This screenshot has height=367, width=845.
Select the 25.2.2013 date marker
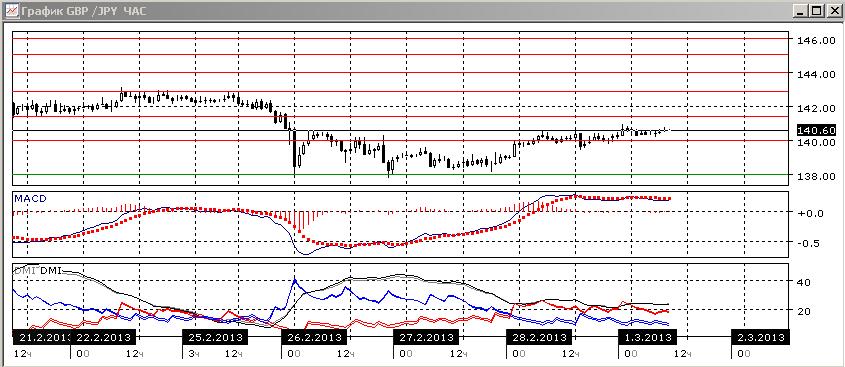pos(216,337)
